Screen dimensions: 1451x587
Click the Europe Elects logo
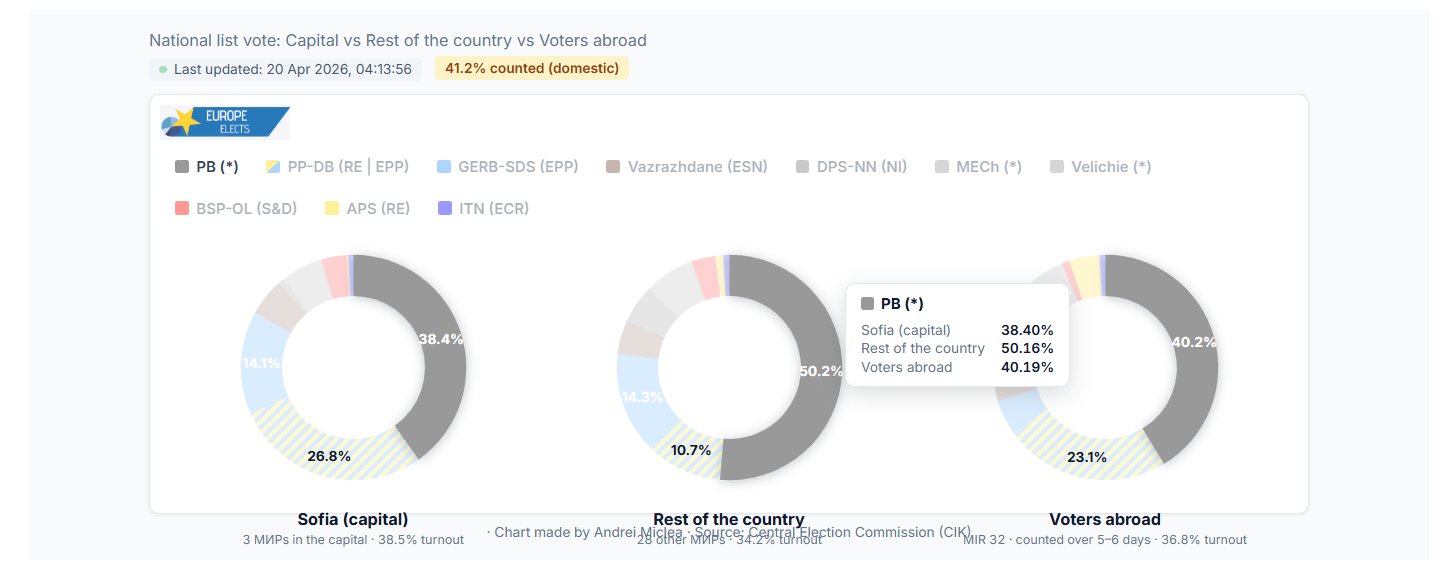point(225,122)
